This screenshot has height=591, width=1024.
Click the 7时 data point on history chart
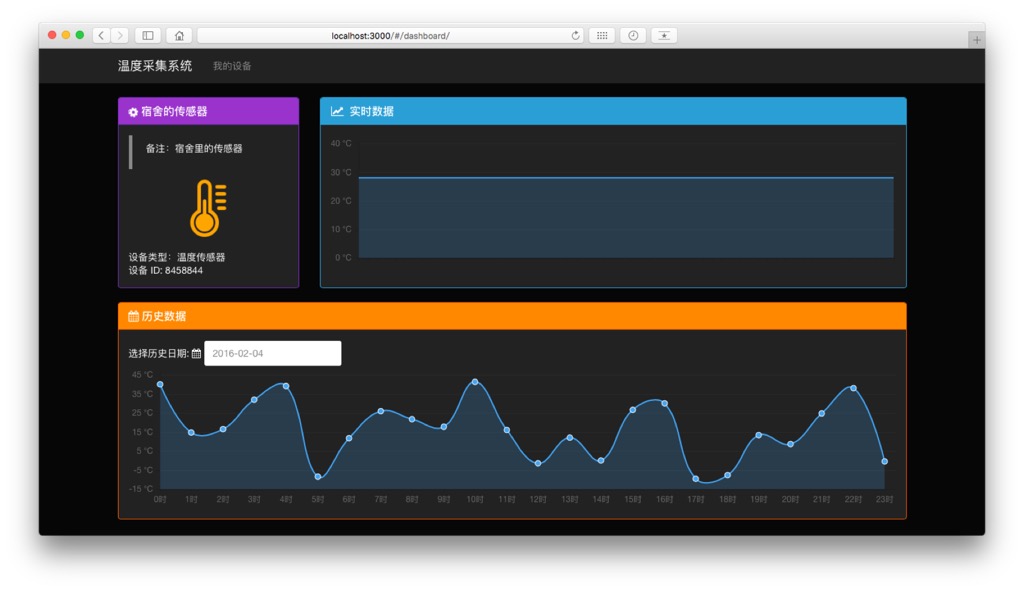(381, 411)
